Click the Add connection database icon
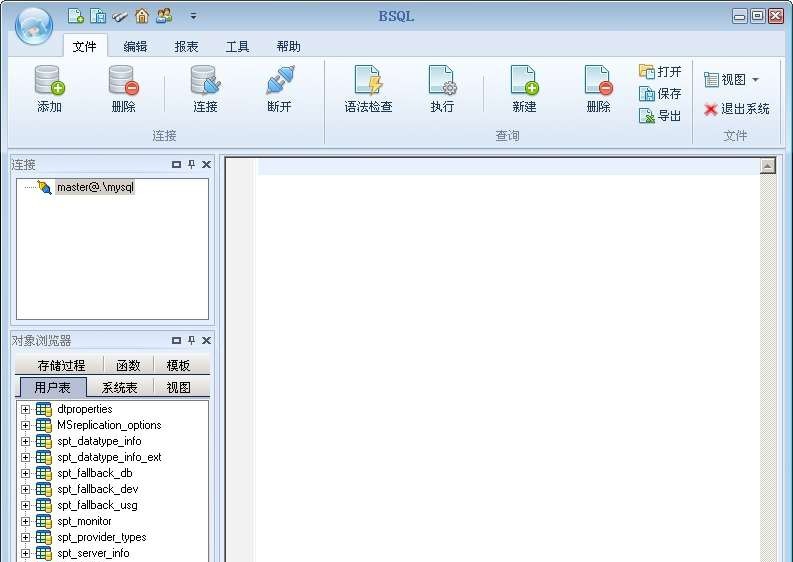Image resolution: width=793 pixels, height=562 pixels. point(50,80)
